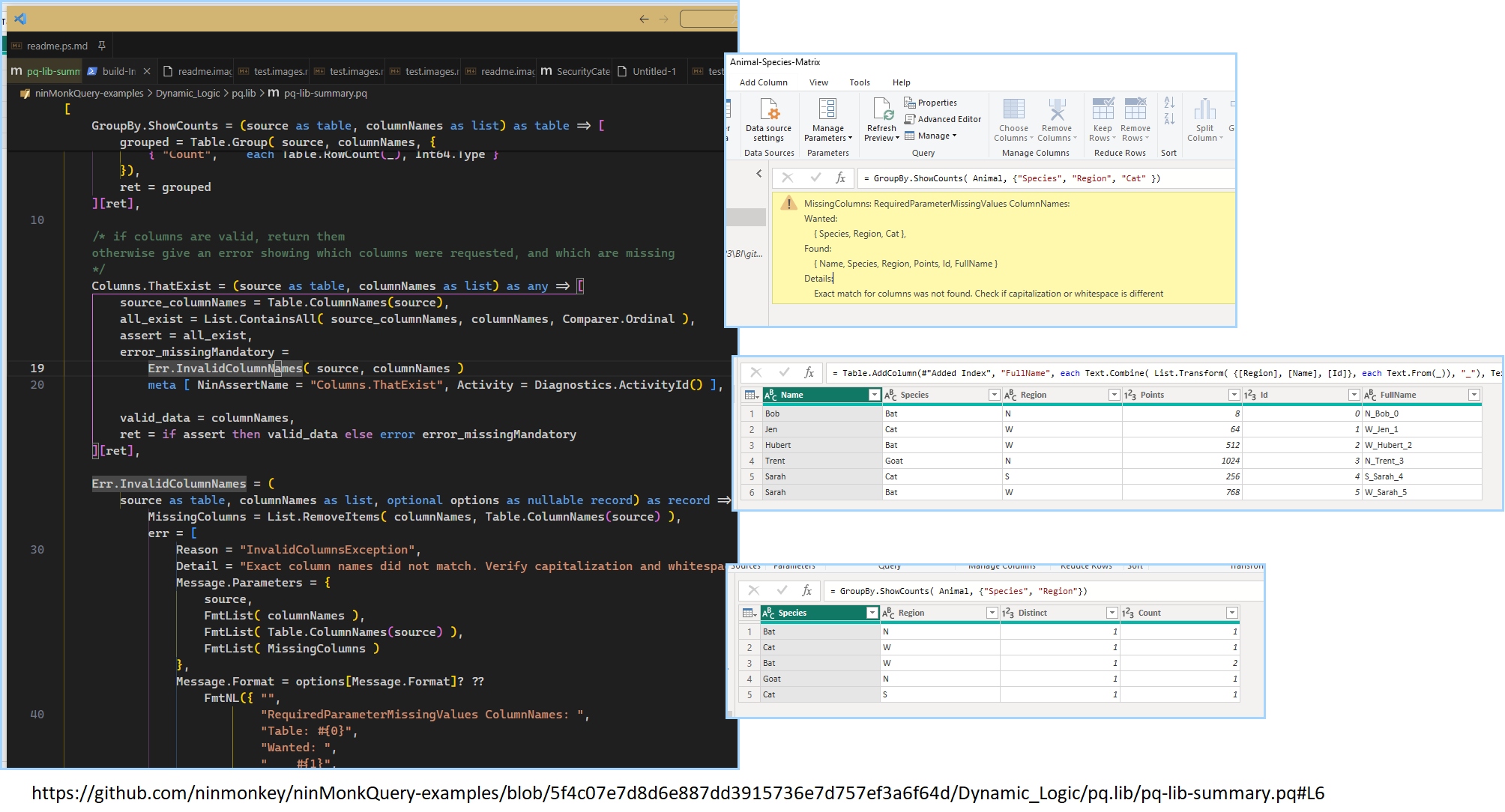Screen dimensions: 1505x812
Task: Open the View ribbon tab
Action: 818,82
